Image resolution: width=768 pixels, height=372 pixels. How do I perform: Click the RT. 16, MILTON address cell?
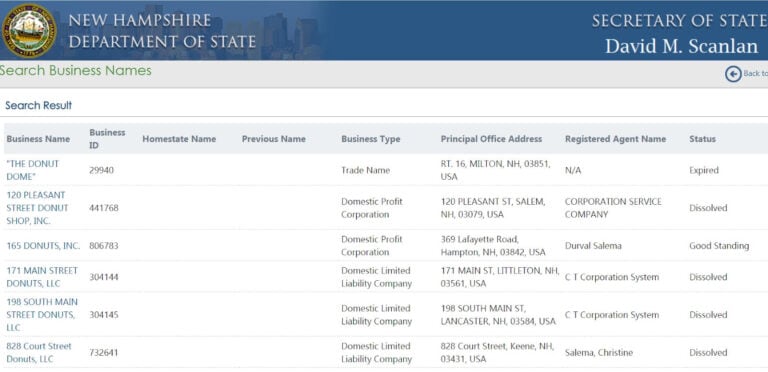pyautogui.click(x=495, y=170)
